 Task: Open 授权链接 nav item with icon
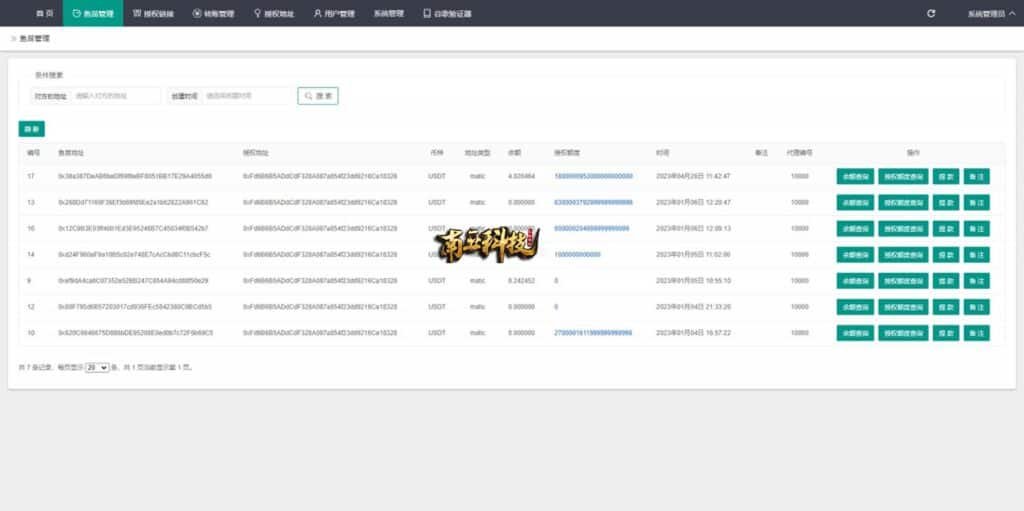153,14
